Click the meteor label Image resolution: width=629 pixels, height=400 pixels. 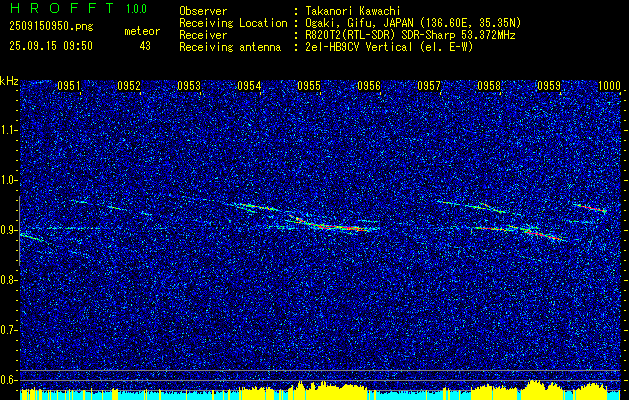[142, 31]
